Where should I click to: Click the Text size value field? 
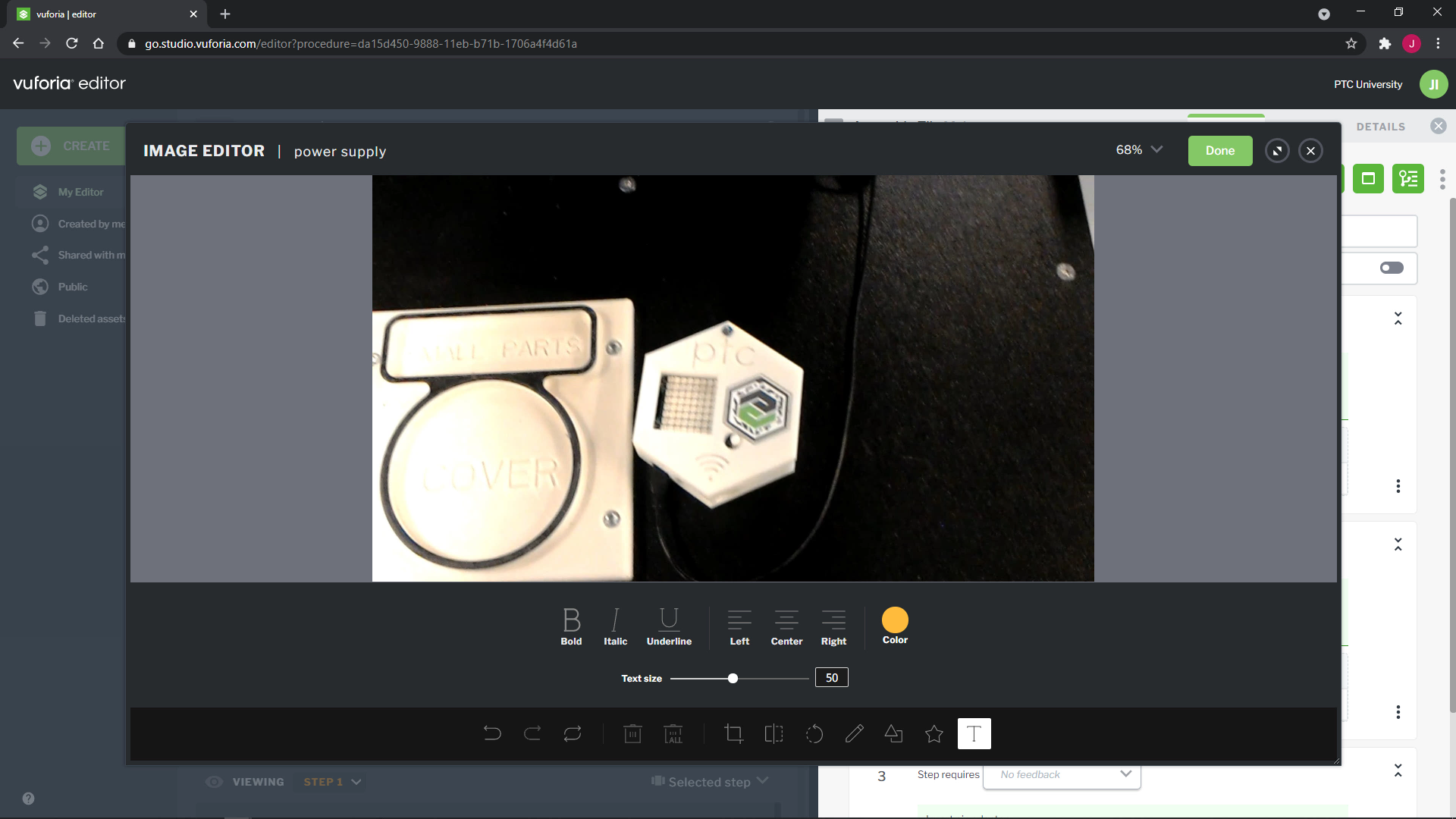coord(832,677)
